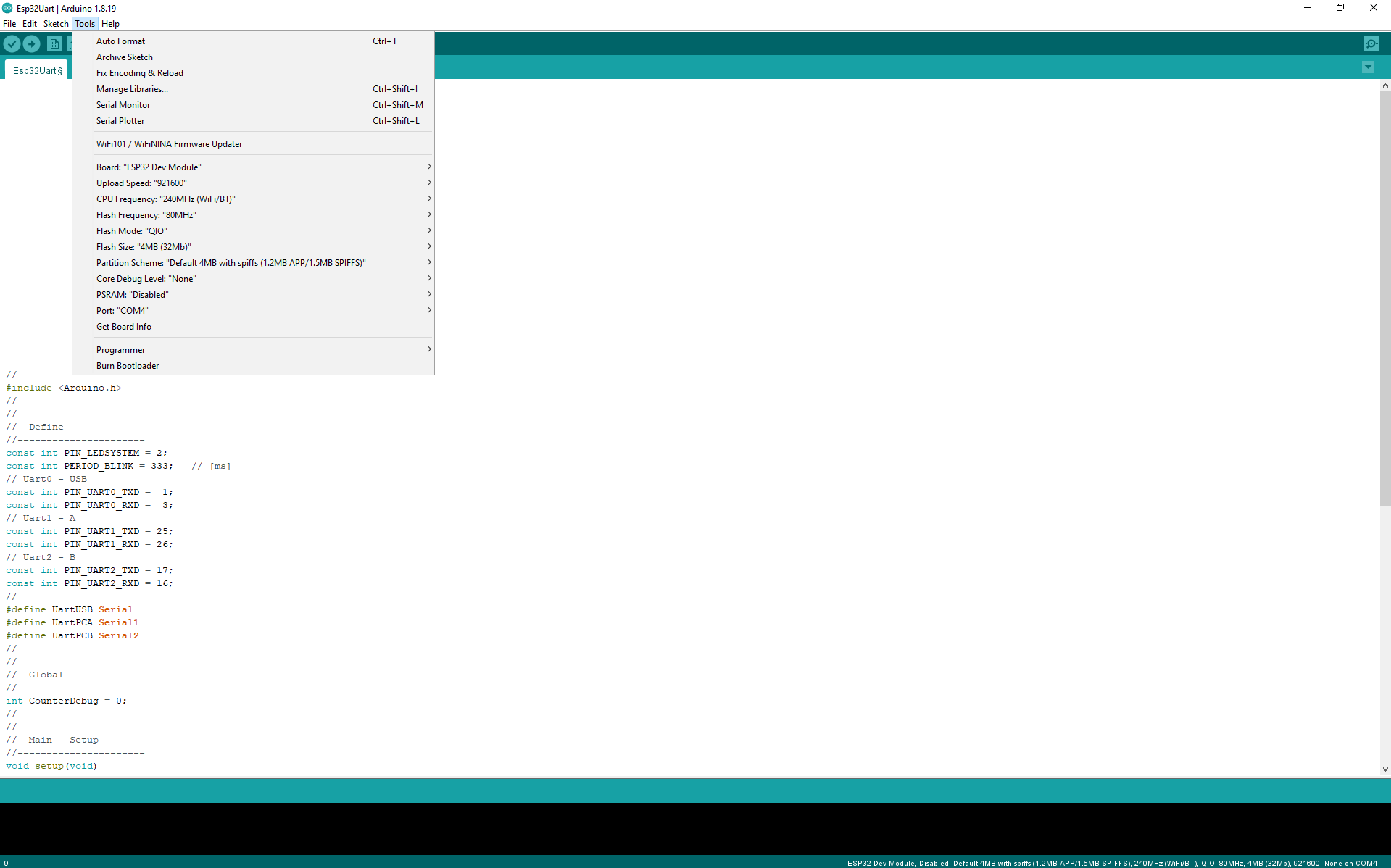Launch Serial Plotter
The image size is (1391, 868).
coord(253,121)
